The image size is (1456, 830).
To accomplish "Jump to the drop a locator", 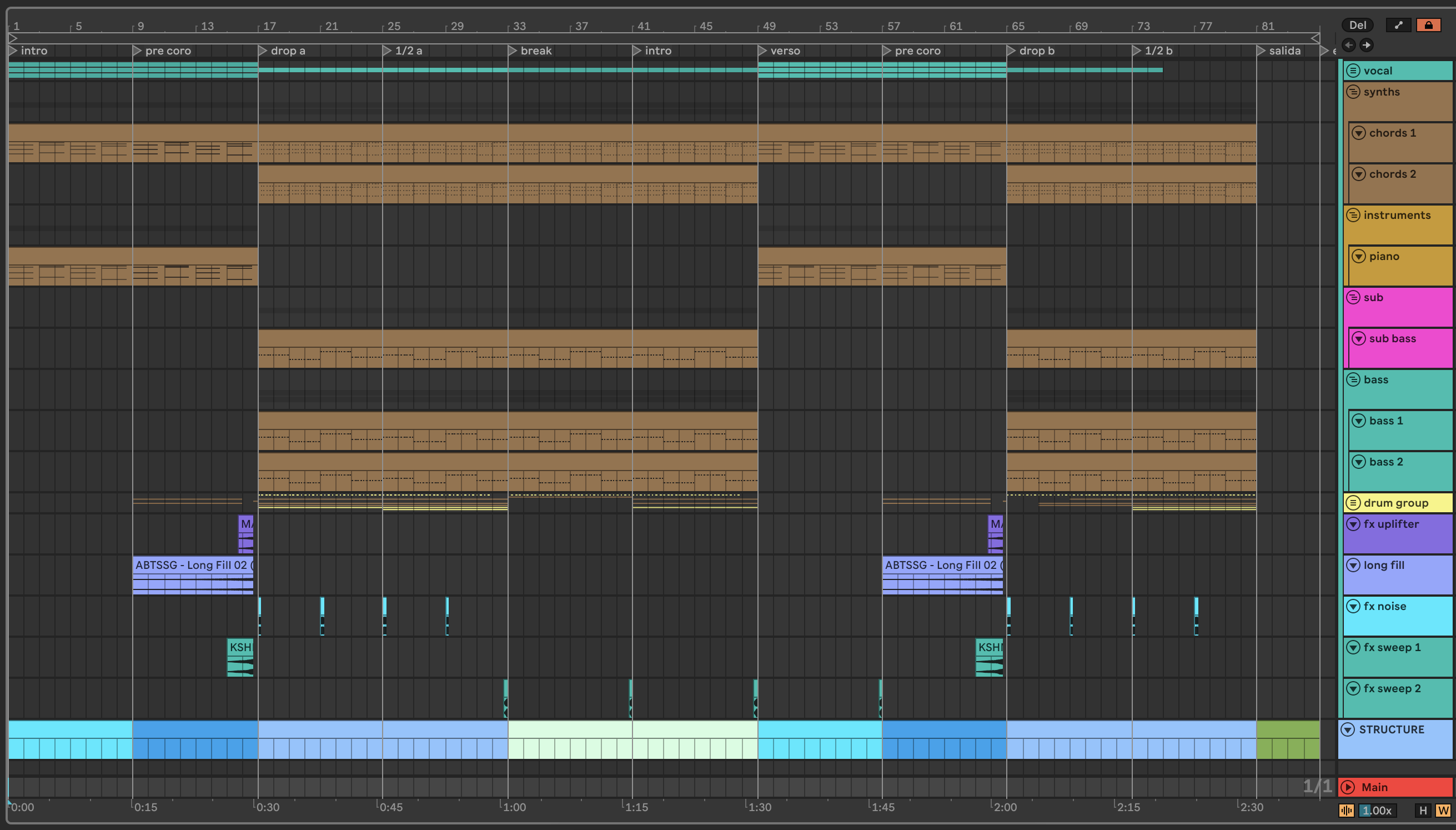I will pyautogui.click(x=263, y=51).
